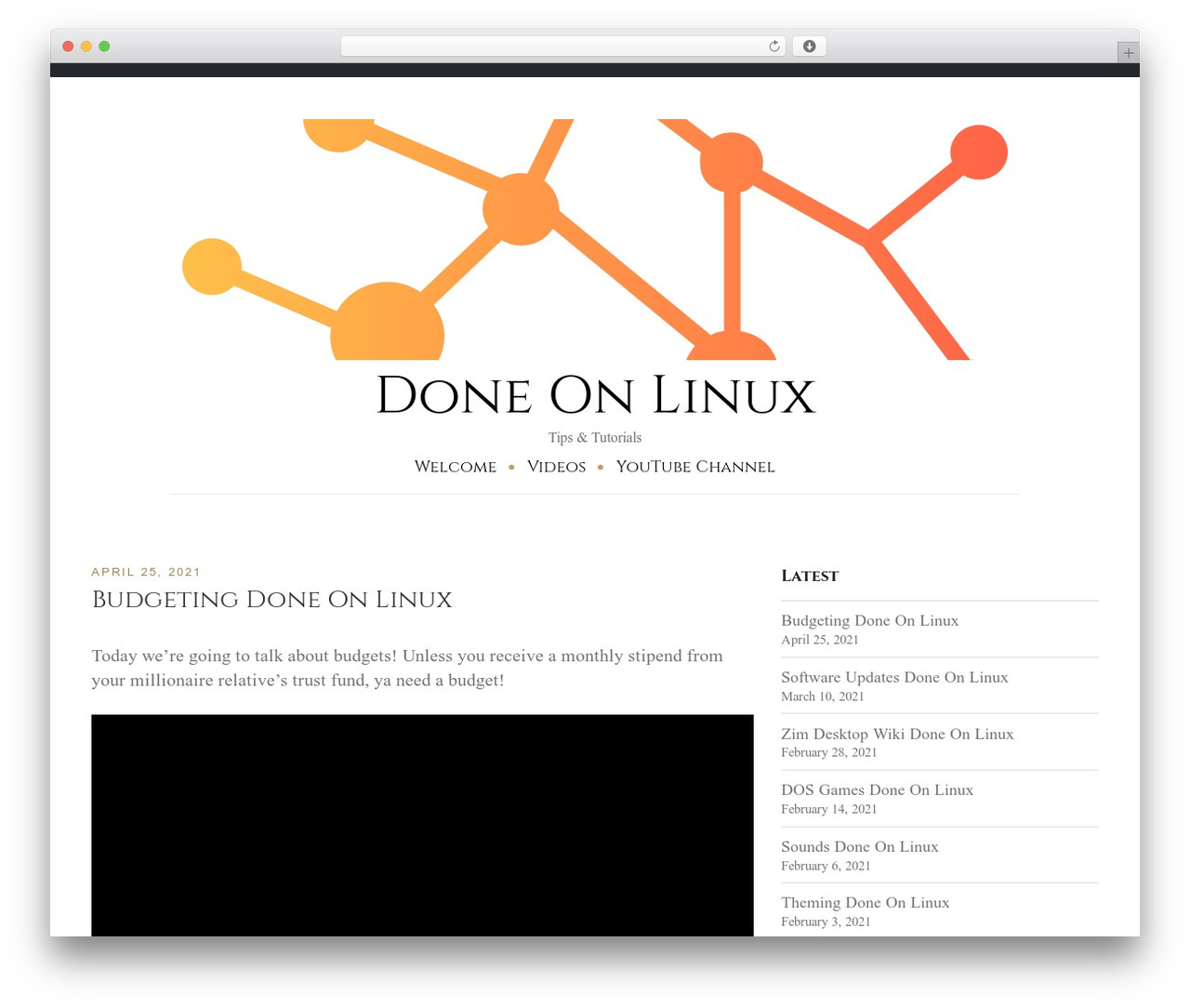Screen dimensions: 1190x1008
Task: Click the Latest sidebar heading
Action: 810,576
